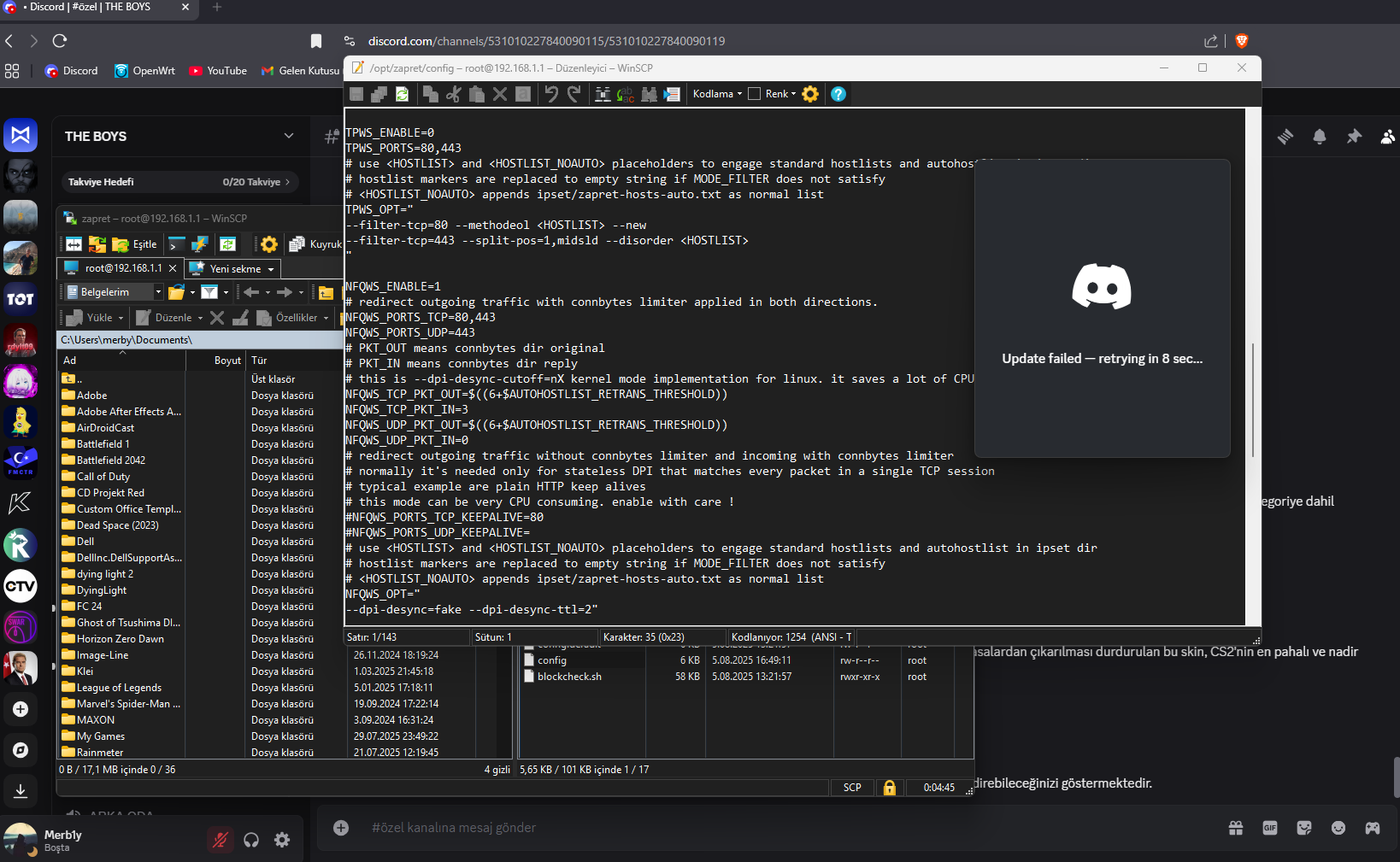1400x862 pixels.
Task: Click the Eşitle synchronize button in WinSCP
Action: pyautogui.click(x=135, y=244)
